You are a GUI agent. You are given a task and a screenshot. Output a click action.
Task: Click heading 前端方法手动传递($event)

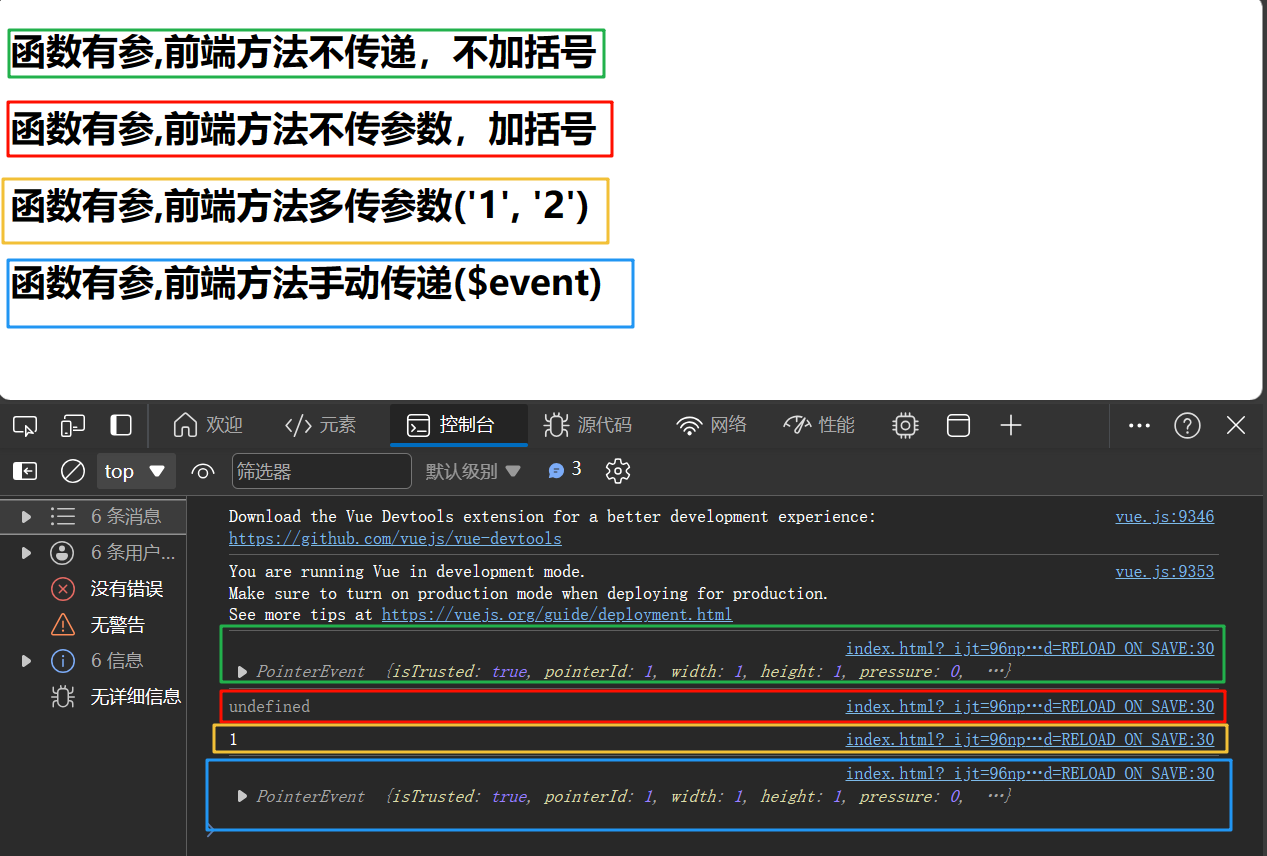click(x=306, y=283)
